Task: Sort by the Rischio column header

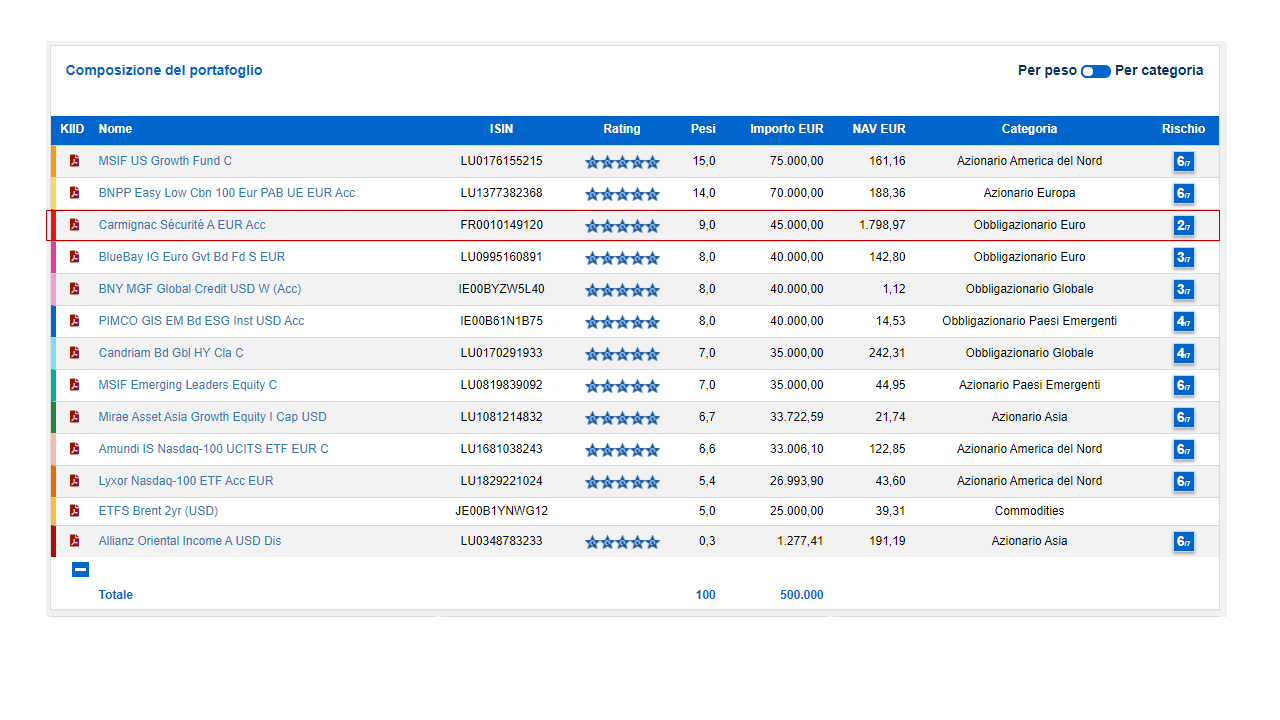Action: [x=1184, y=129]
